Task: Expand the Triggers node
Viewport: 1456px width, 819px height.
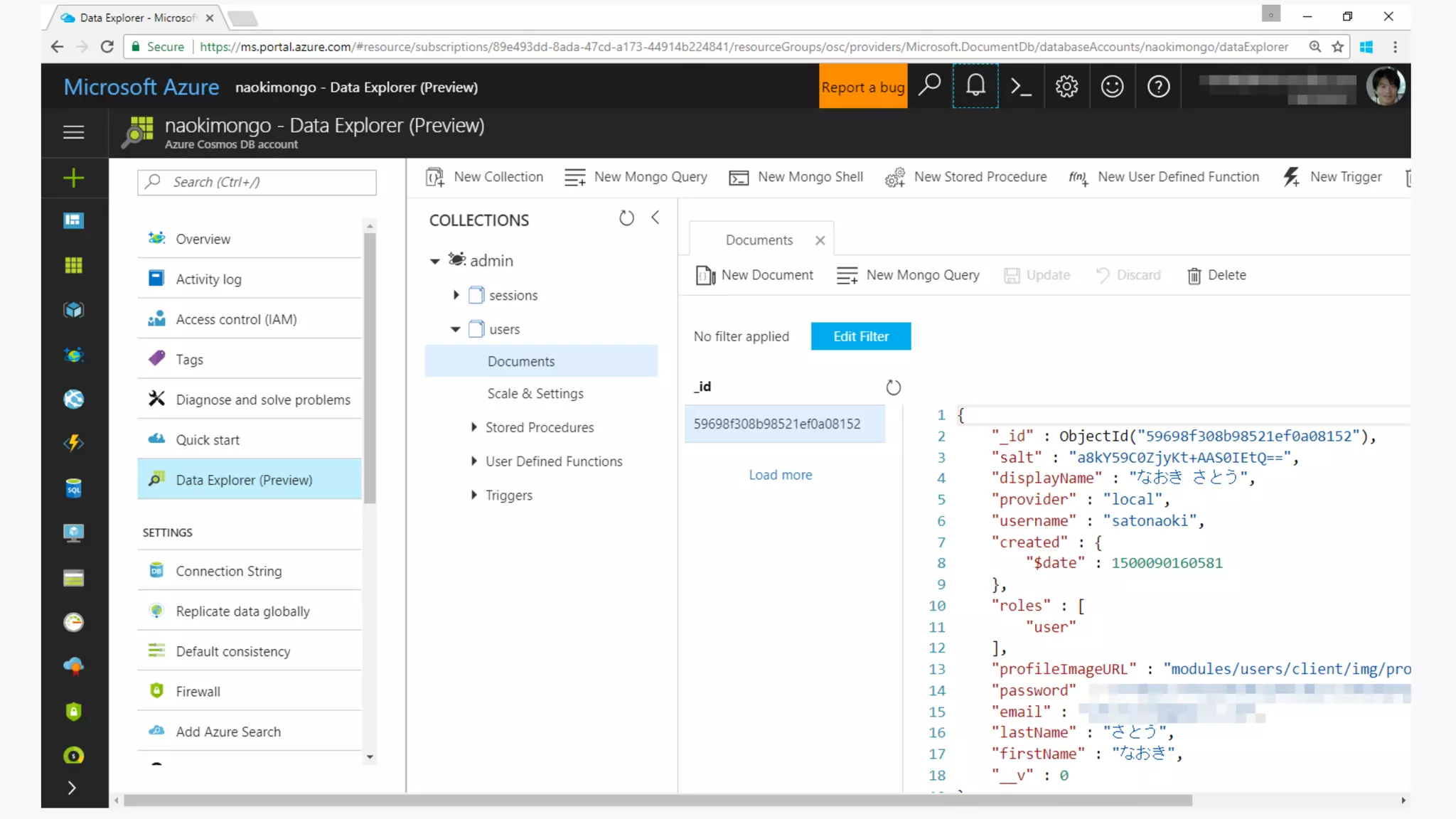Action: [x=473, y=495]
